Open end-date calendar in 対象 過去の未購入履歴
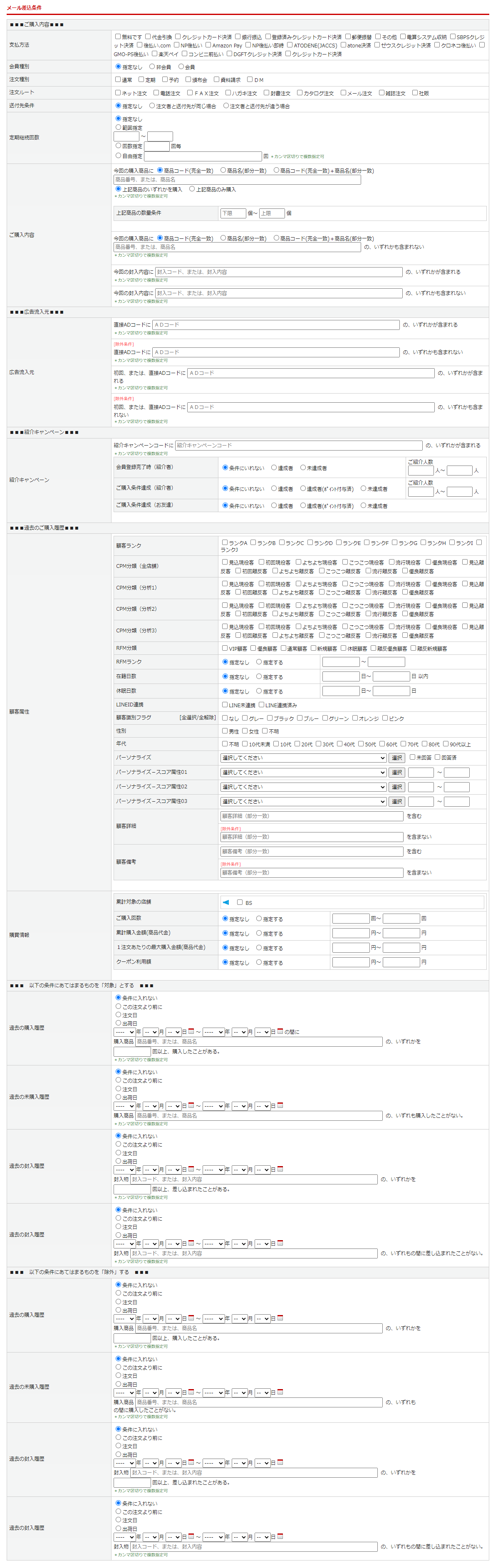The height and width of the screenshot is (1568, 493). click(x=280, y=1105)
